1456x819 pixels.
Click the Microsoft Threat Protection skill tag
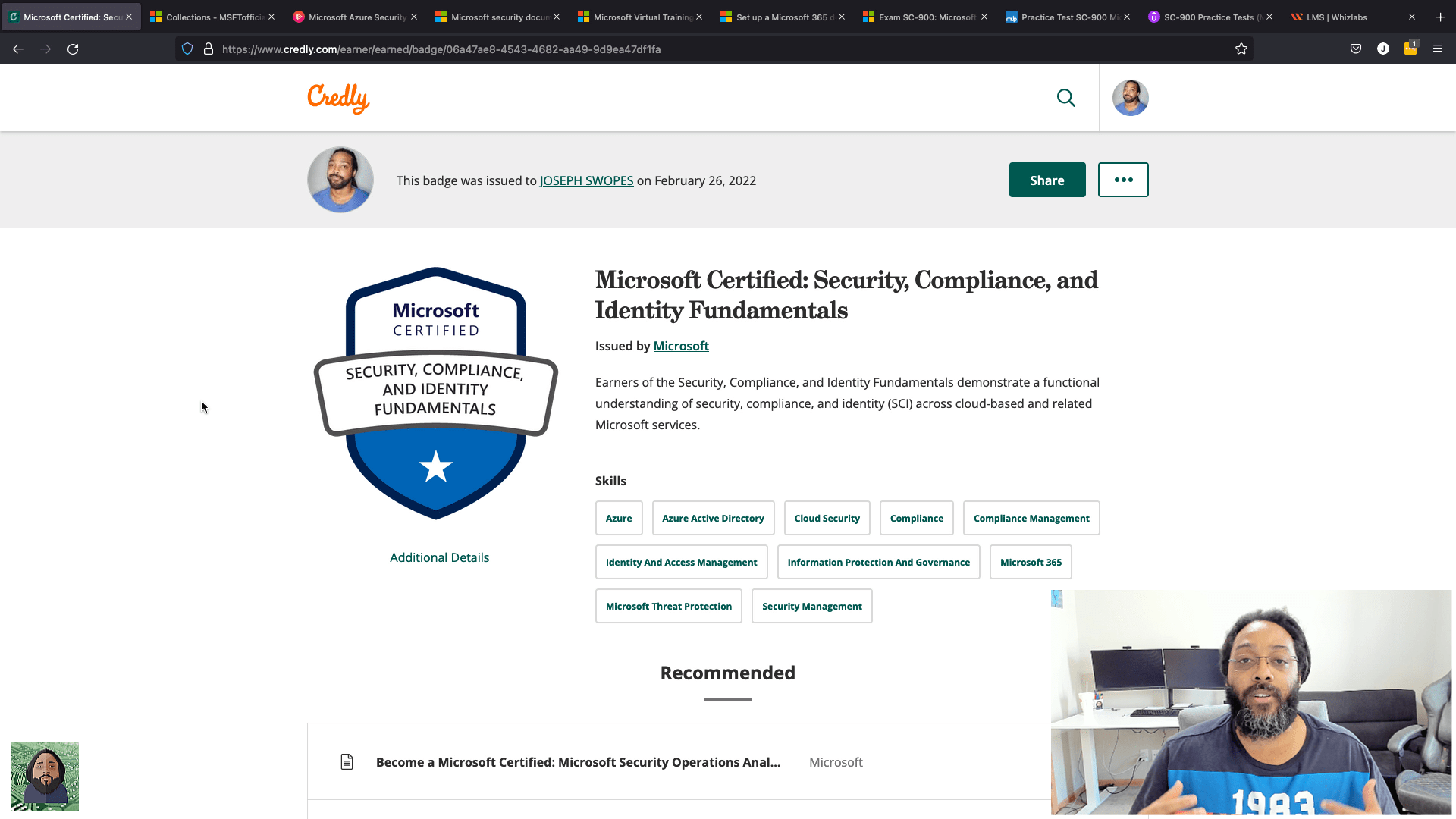pos(669,605)
